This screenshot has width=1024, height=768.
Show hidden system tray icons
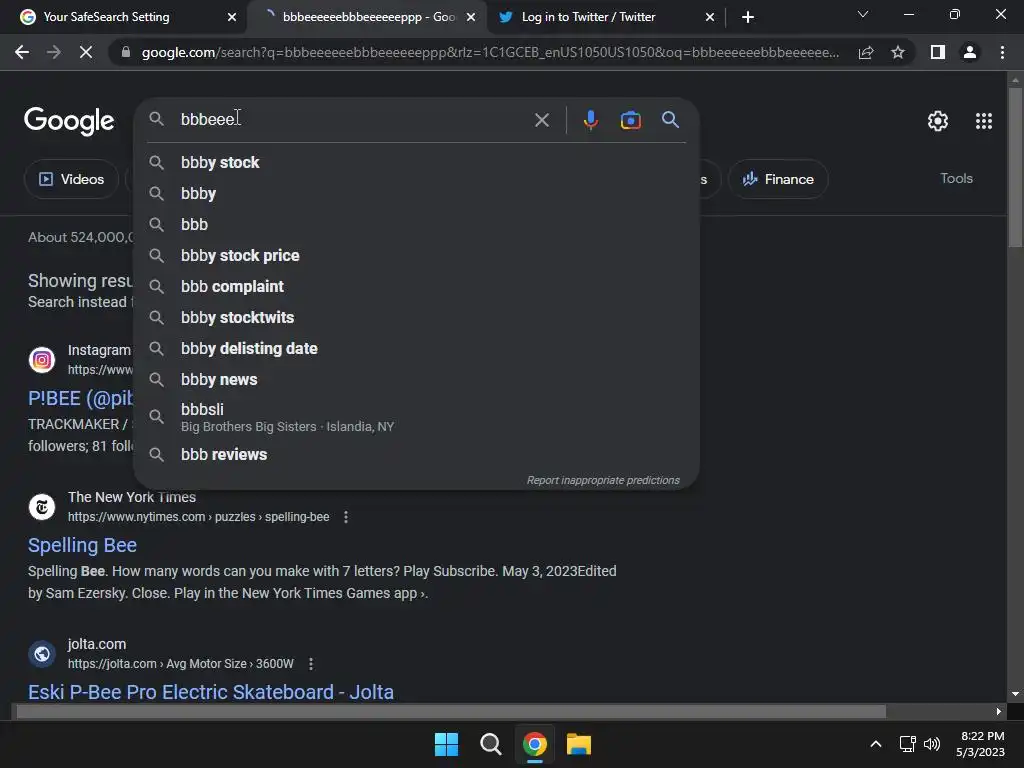pyautogui.click(x=876, y=744)
